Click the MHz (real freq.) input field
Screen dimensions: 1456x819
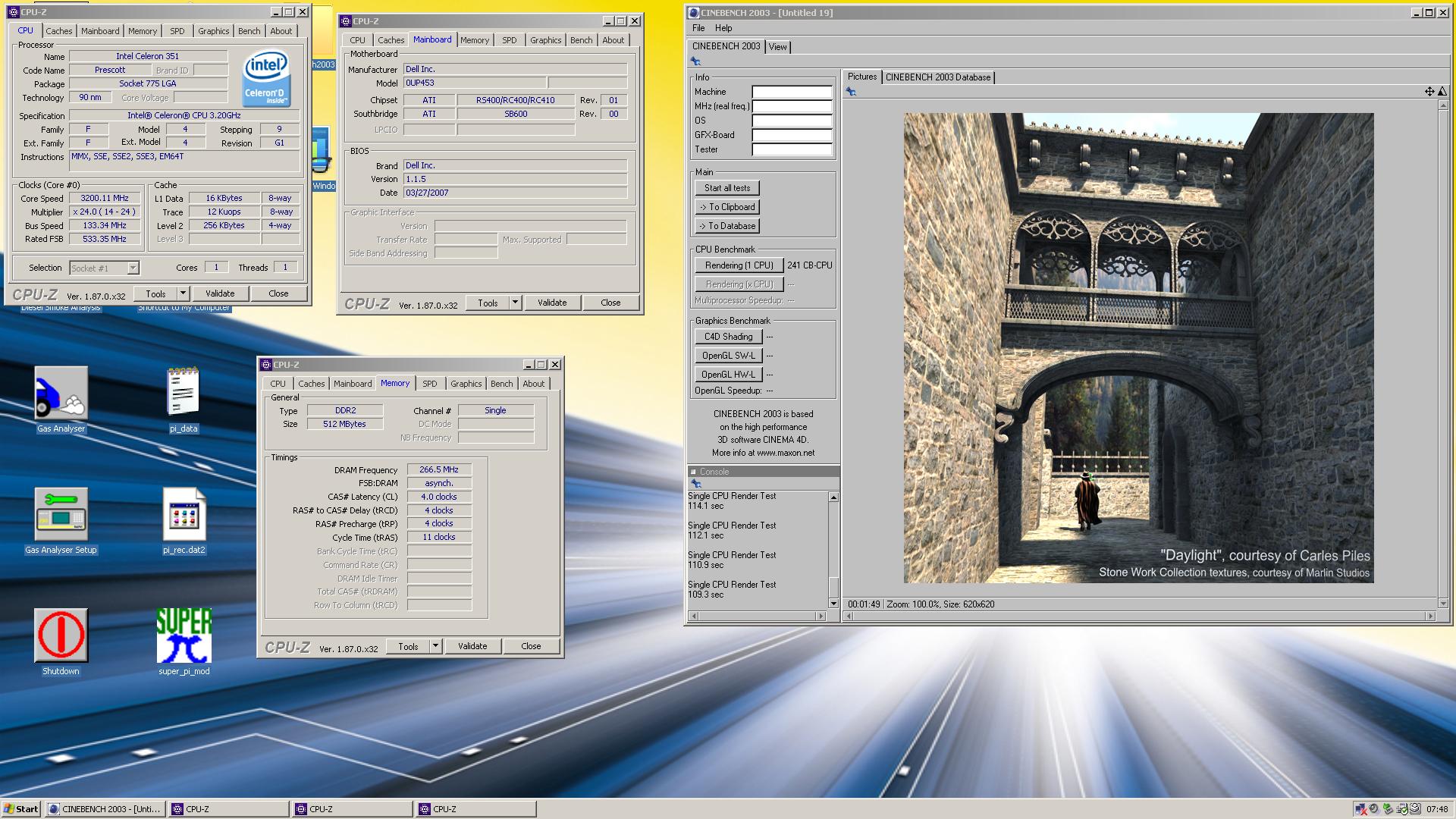(792, 107)
